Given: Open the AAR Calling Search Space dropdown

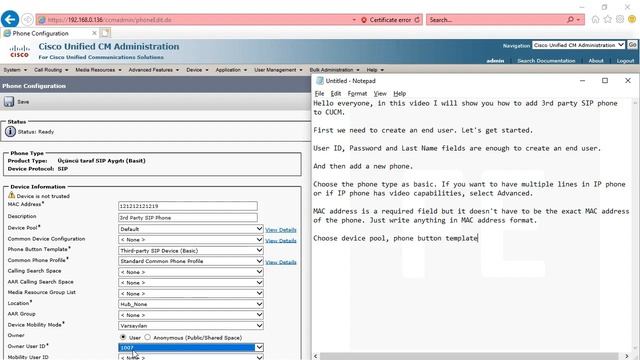Looking at the screenshot, I should [x=191, y=282].
